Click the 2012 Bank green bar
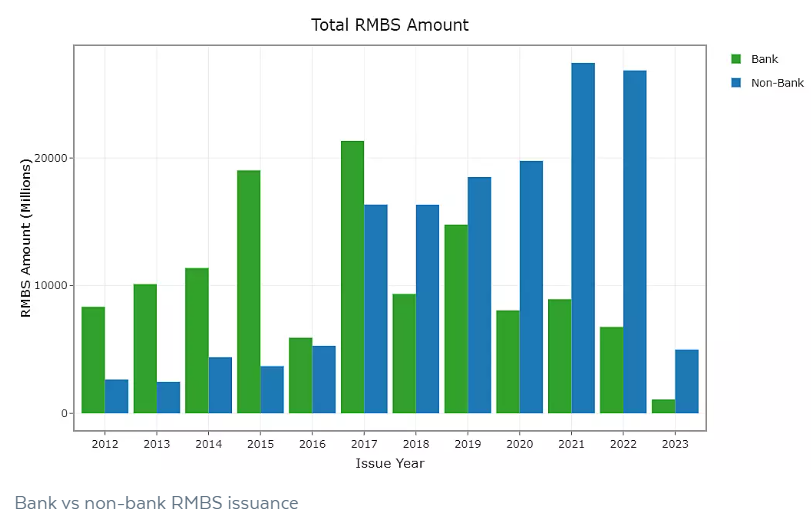 93,360
